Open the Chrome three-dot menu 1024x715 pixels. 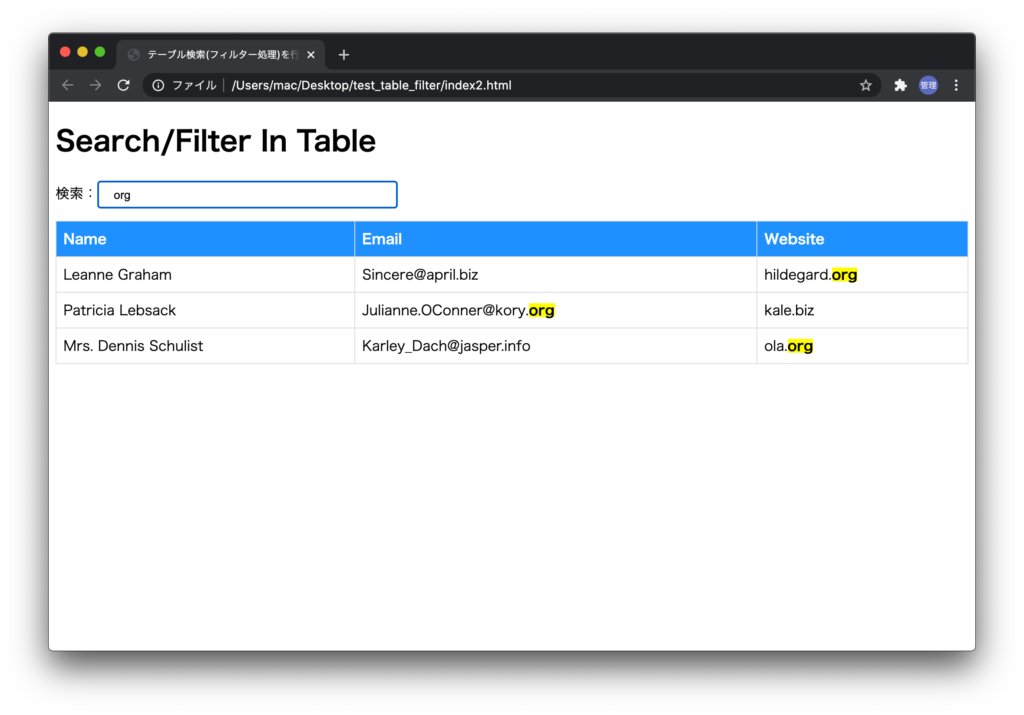point(956,85)
